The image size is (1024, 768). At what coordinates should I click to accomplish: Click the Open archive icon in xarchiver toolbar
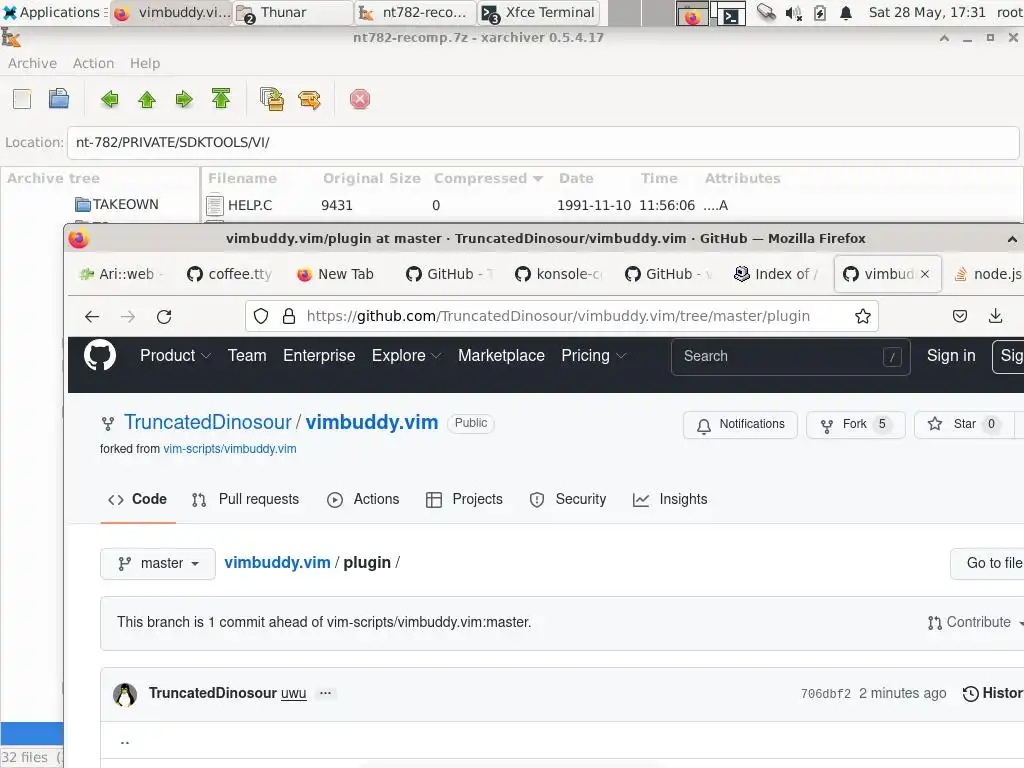tap(59, 99)
